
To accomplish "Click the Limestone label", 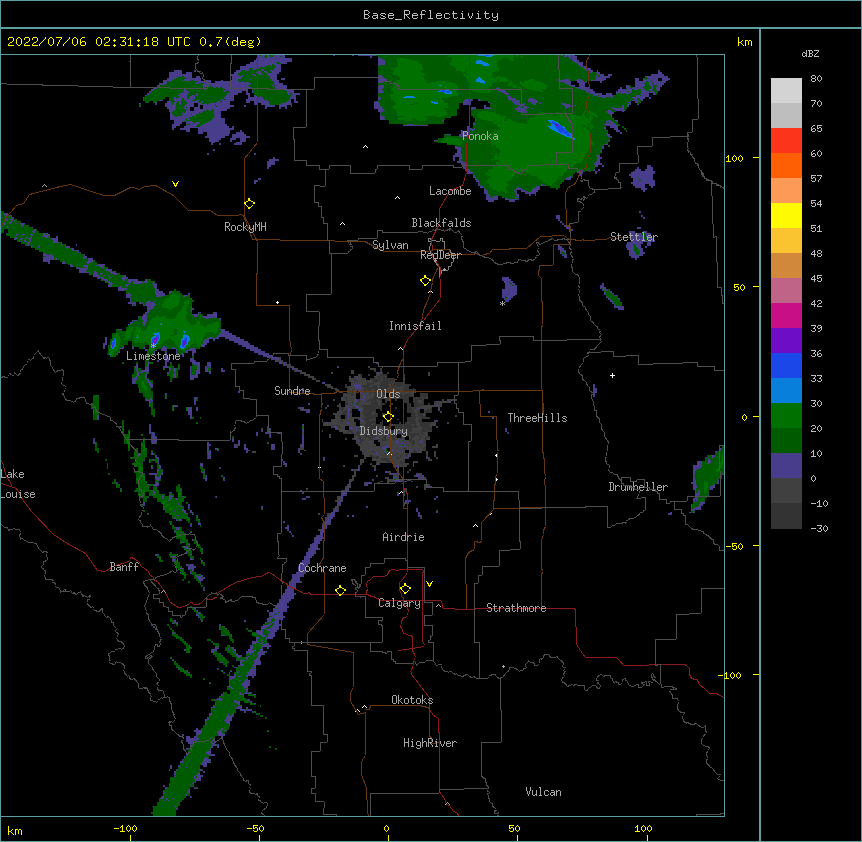I will (153, 356).
